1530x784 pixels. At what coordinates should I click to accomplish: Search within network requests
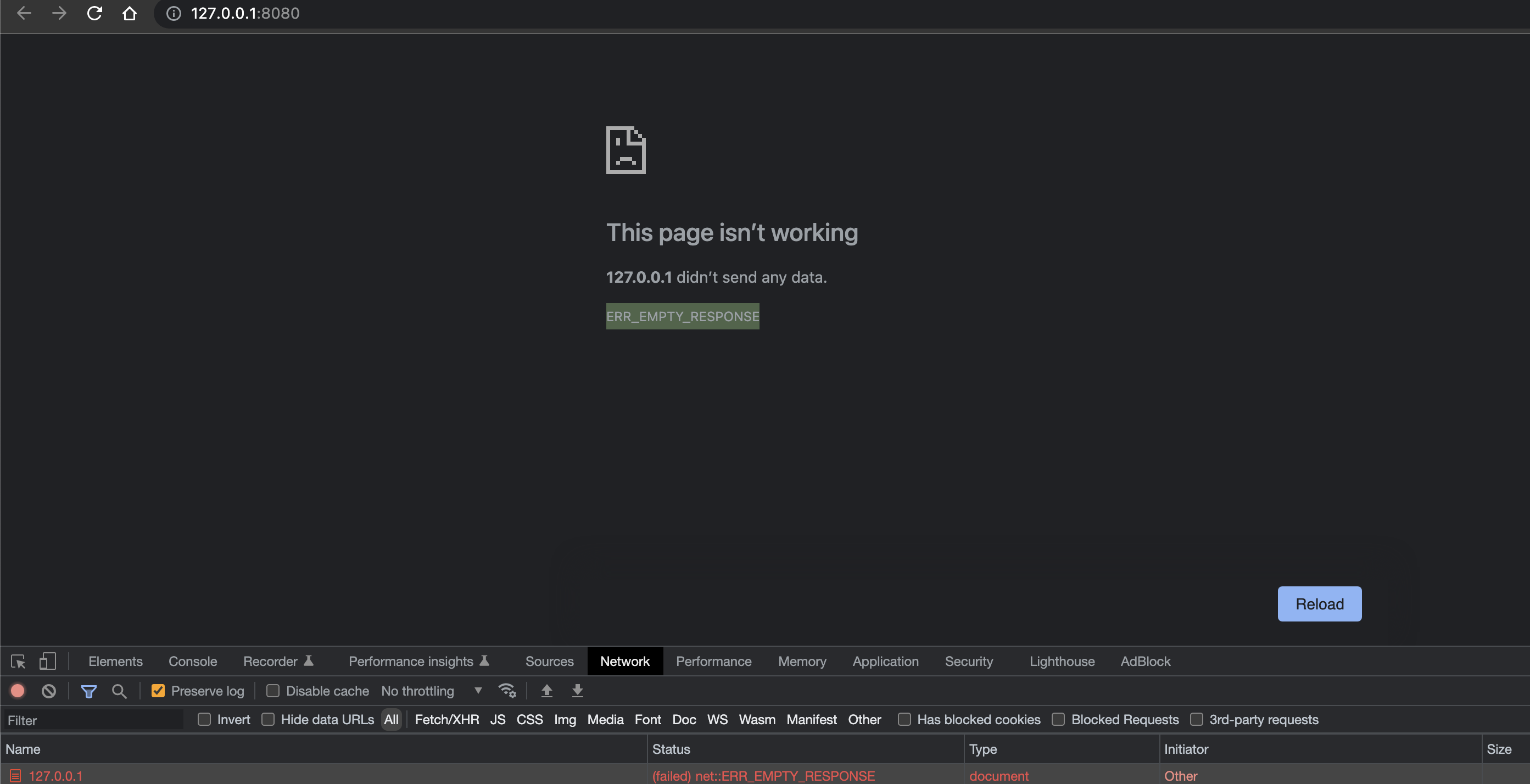[x=119, y=691]
